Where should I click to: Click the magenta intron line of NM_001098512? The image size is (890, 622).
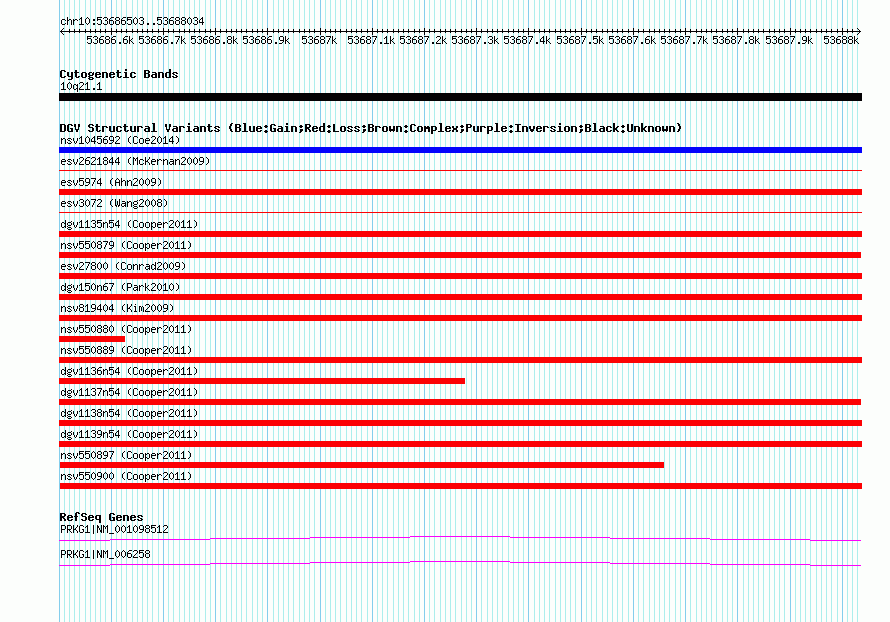pyautogui.click(x=460, y=537)
